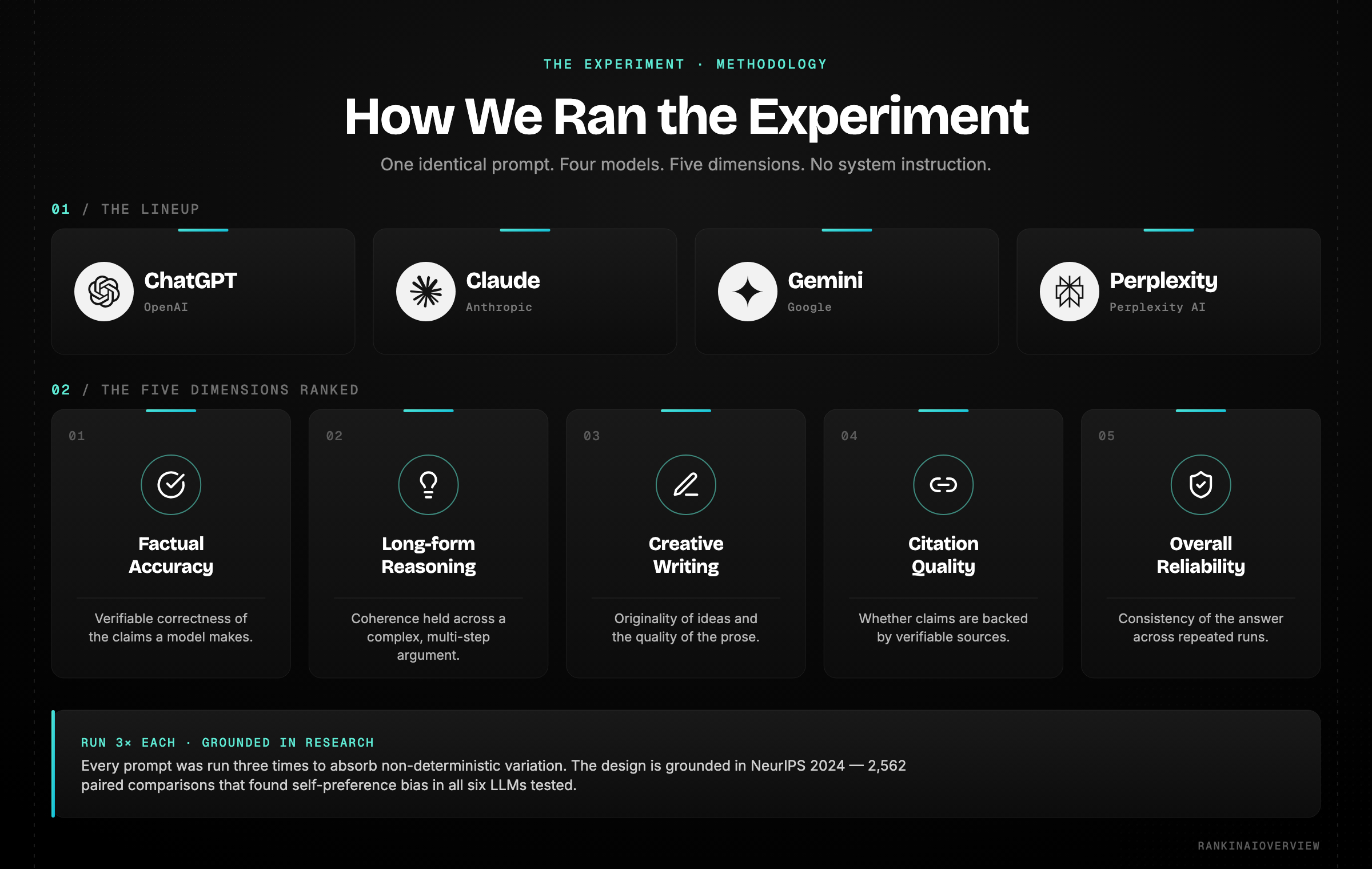Click the number '05' on Overall Reliability card
1372x869 pixels.
[x=1107, y=436]
